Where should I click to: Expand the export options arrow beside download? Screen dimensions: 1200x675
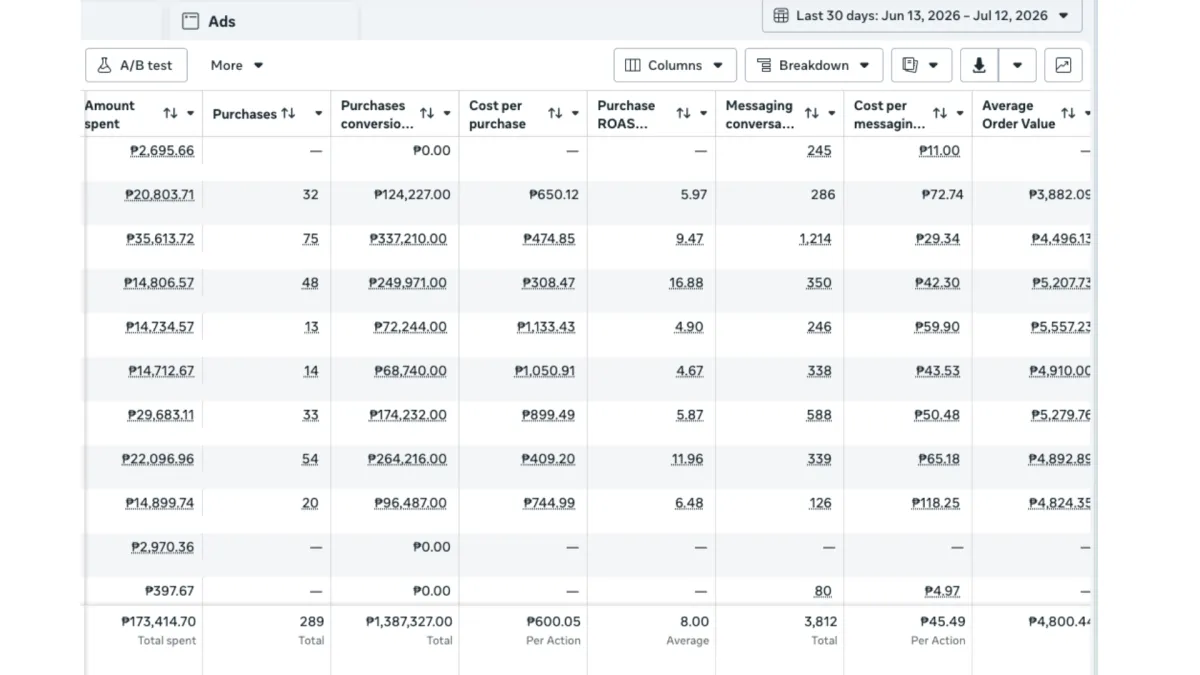coord(1017,65)
